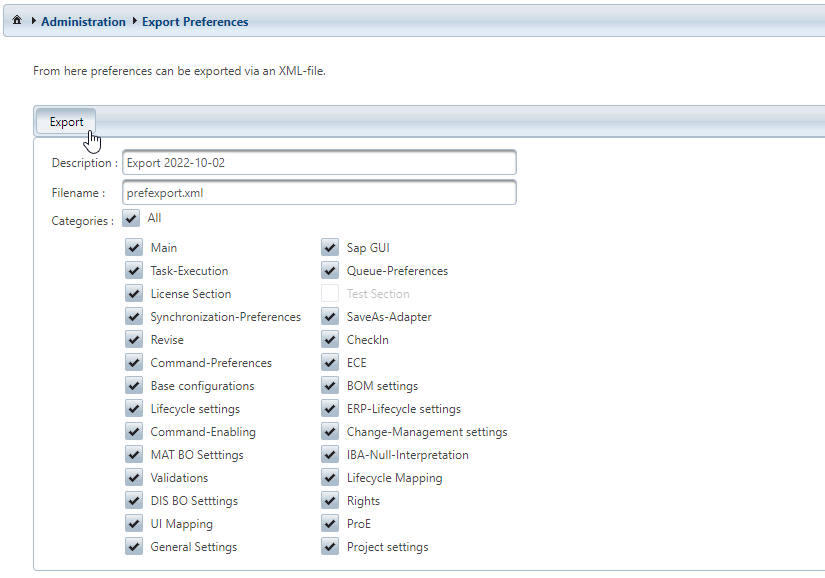Click into the Description text field
Image resolution: width=825 pixels, height=578 pixels.
319,163
